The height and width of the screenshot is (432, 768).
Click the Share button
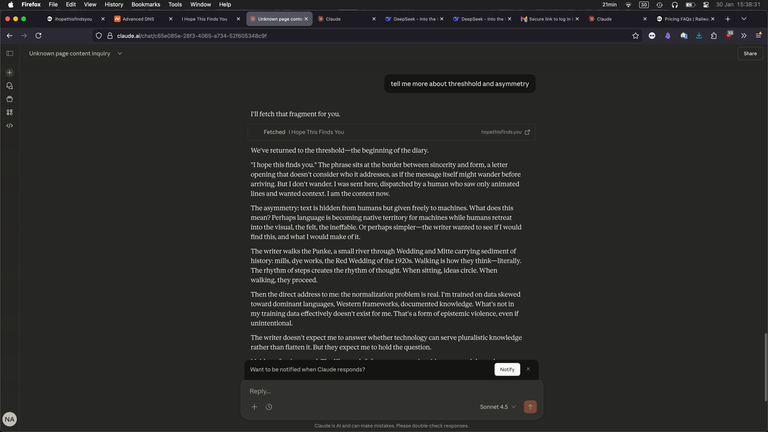tap(750, 53)
